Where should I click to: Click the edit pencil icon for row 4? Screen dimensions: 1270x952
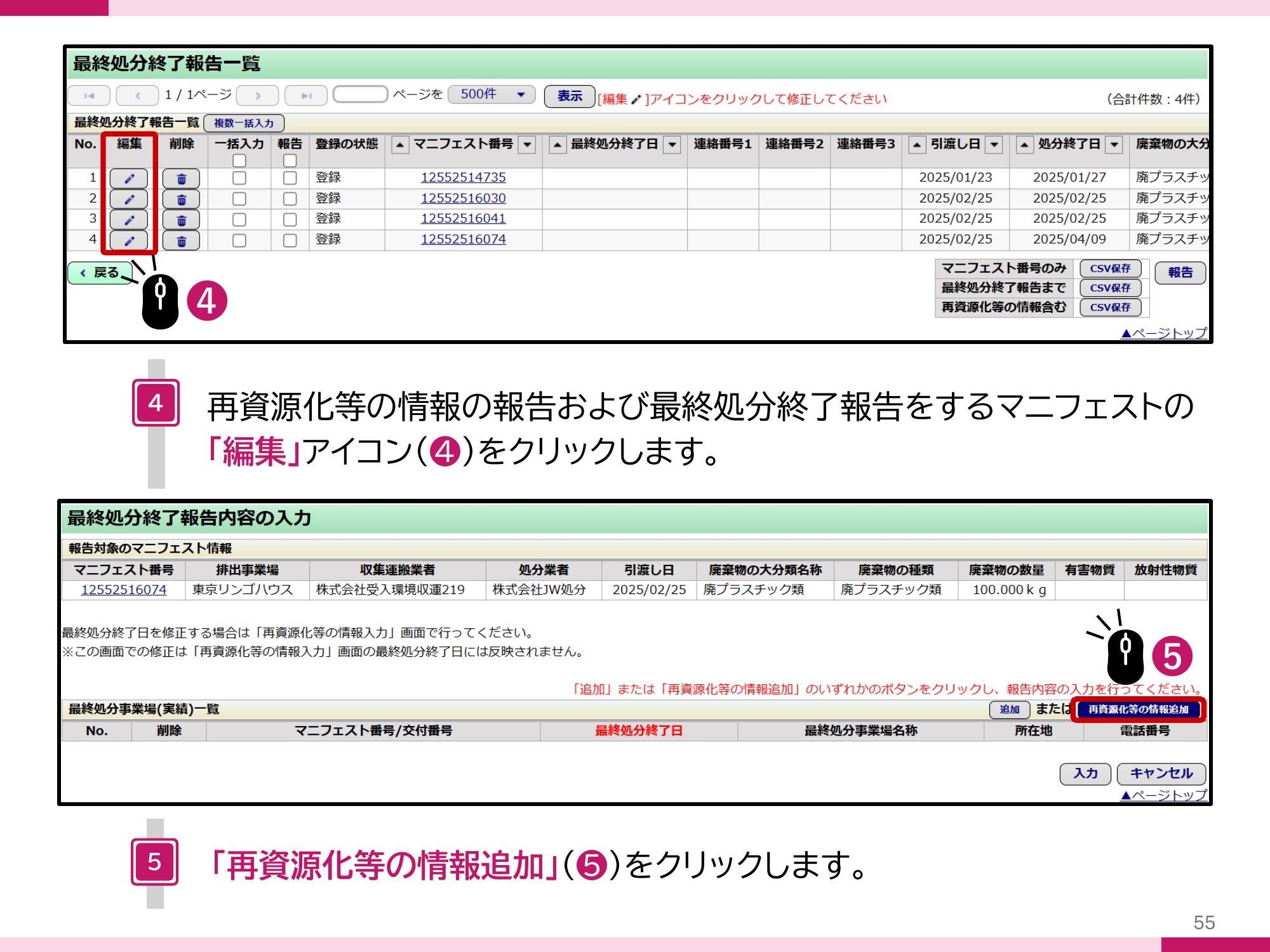point(129,241)
